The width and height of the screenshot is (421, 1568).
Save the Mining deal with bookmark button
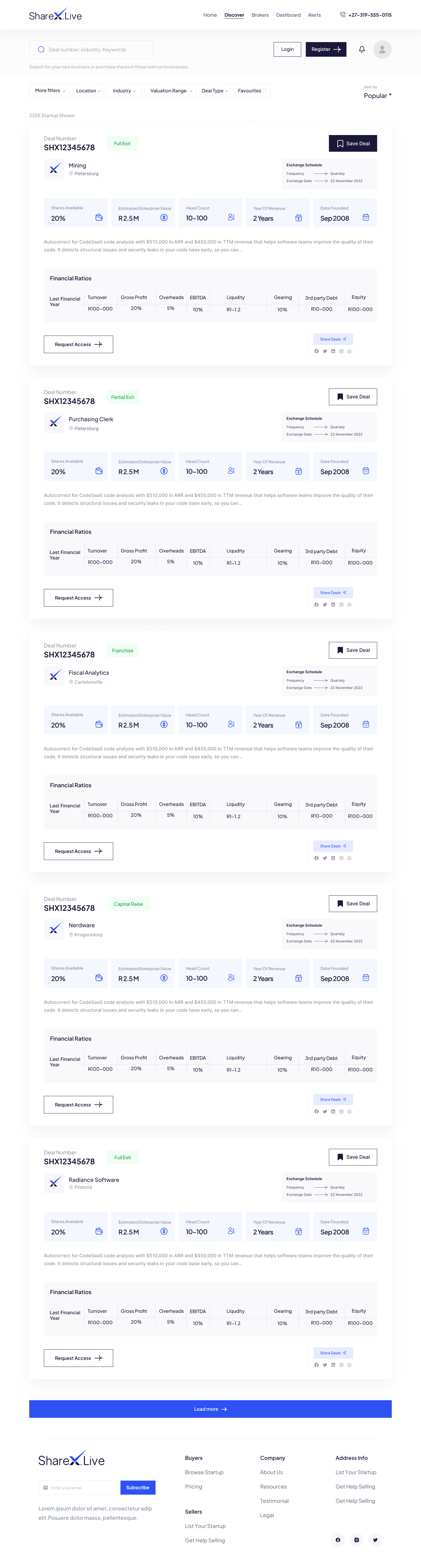coord(353,144)
